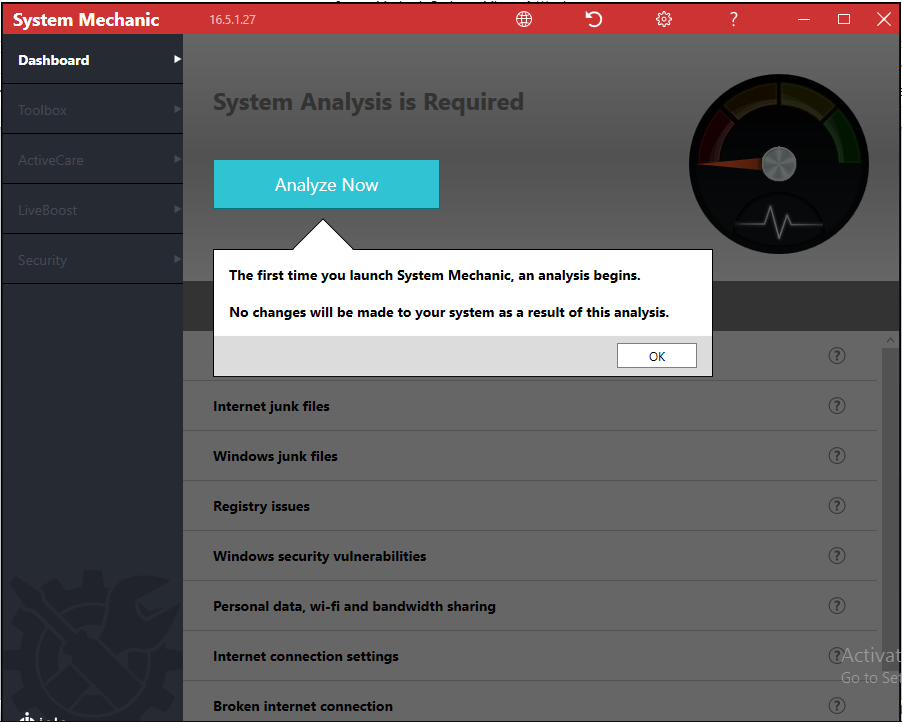
Task: Select the Registry issues row
Action: [530, 506]
